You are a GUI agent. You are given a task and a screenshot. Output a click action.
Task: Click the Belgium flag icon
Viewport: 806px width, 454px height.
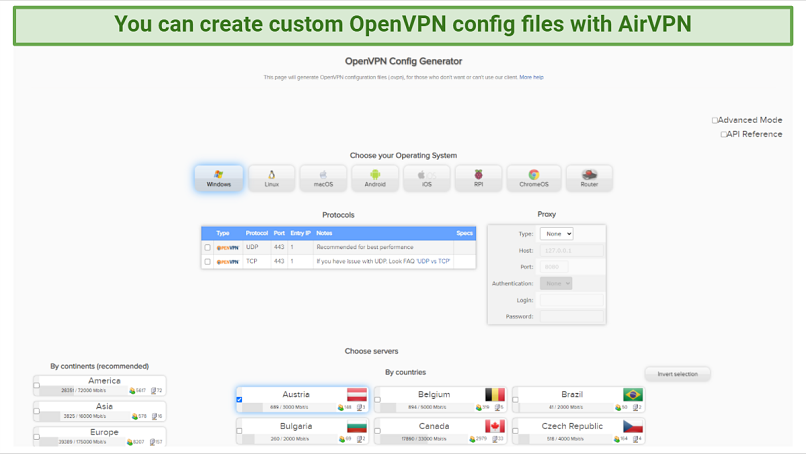pyautogui.click(x=495, y=394)
